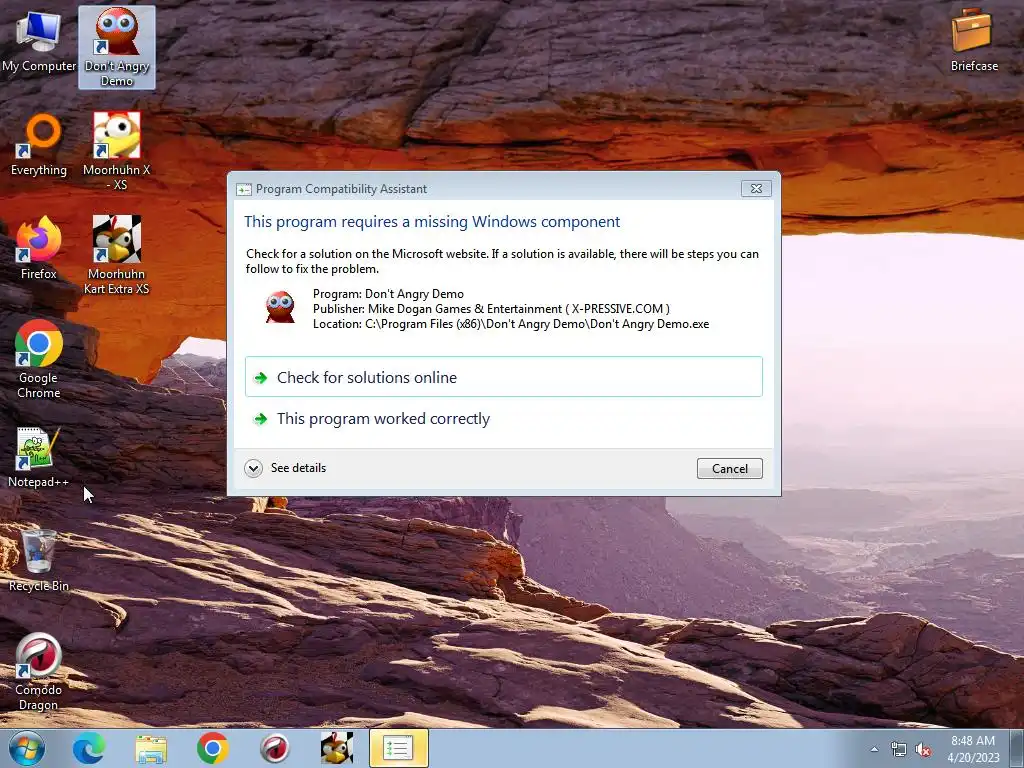This screenshot has width=1024, height=768.
Task: Expand See details chevron
Action: click(x=253, y=468)
